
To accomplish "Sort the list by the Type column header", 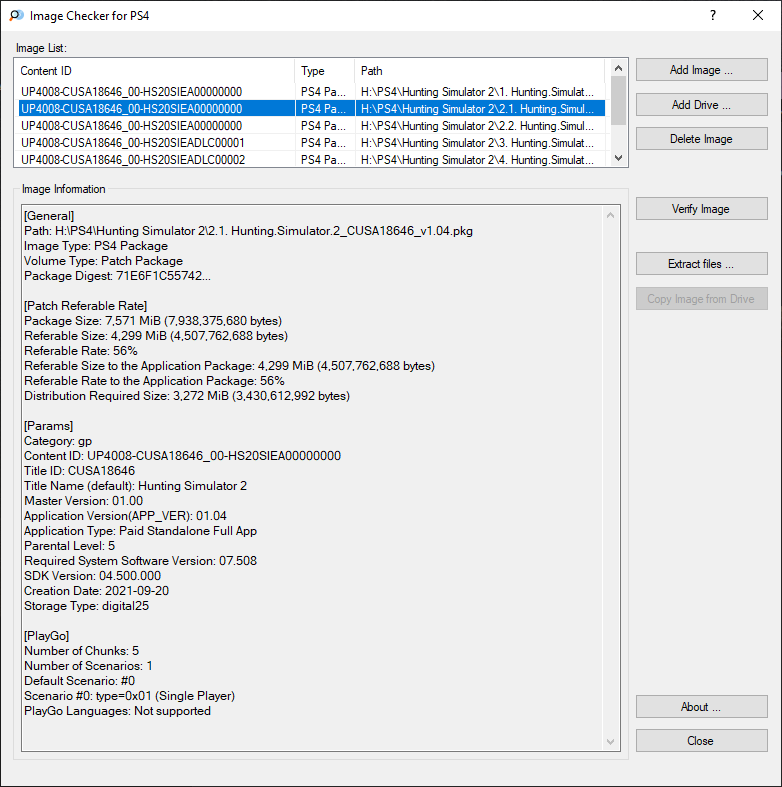I will point(325,71).
